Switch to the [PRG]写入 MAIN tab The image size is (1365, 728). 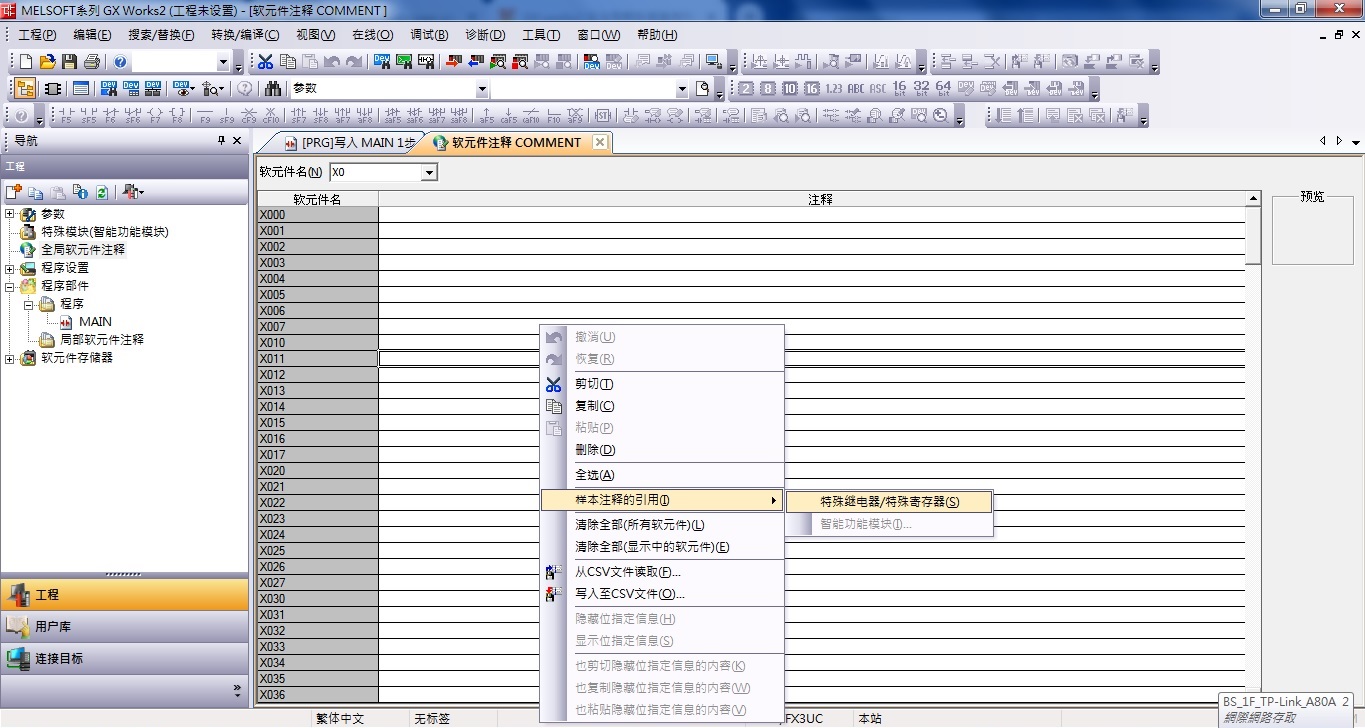click(x=350, y=143)
